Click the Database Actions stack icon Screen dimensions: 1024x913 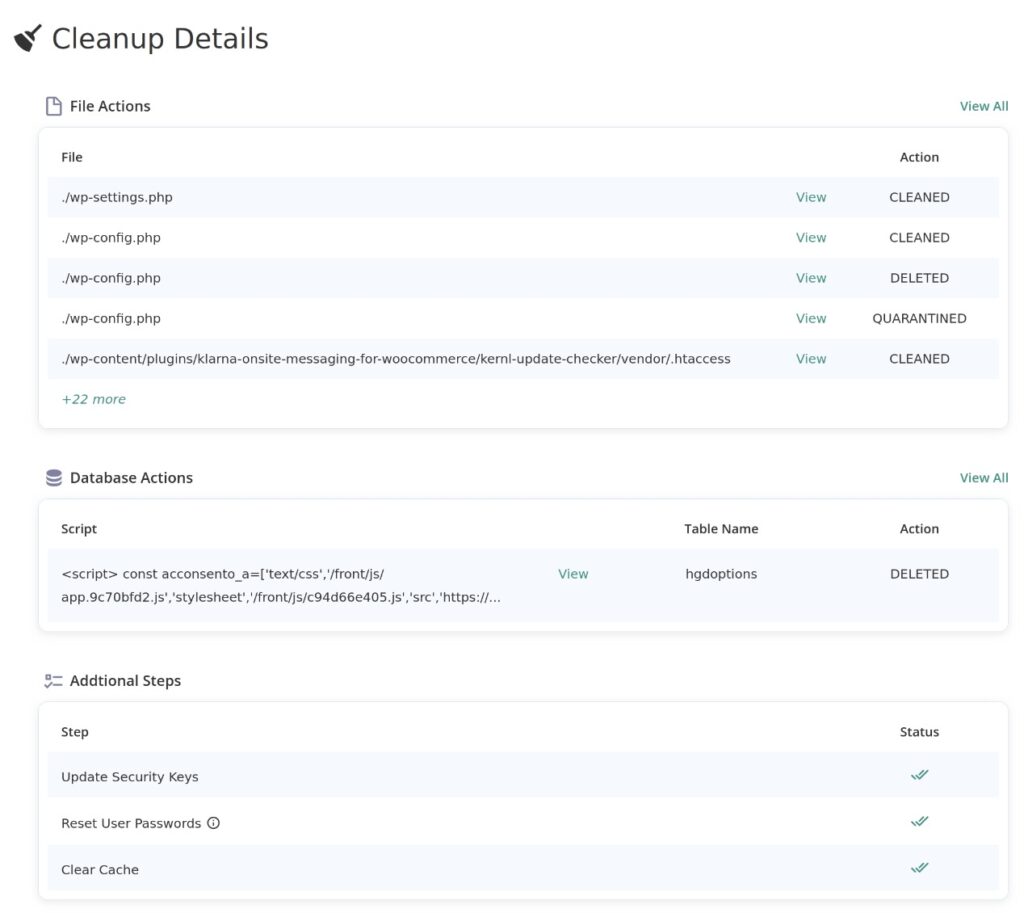54,478
